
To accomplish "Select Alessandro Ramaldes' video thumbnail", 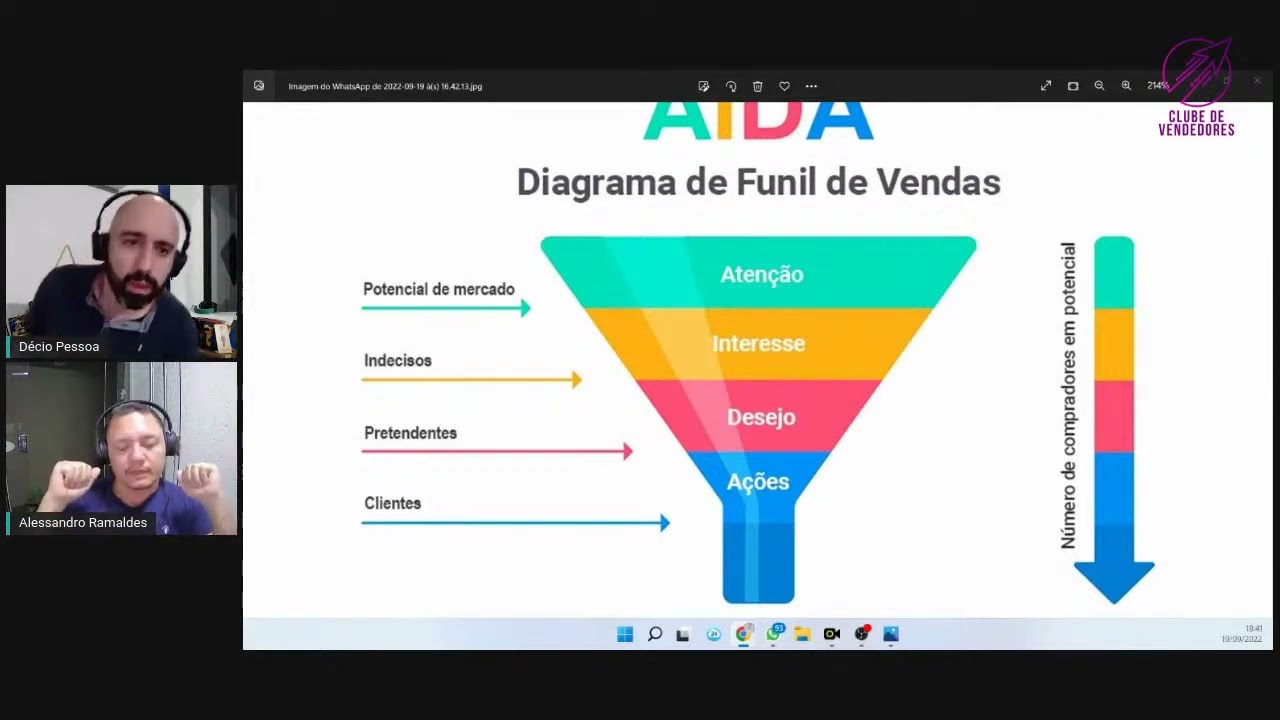I will (121, 448).
